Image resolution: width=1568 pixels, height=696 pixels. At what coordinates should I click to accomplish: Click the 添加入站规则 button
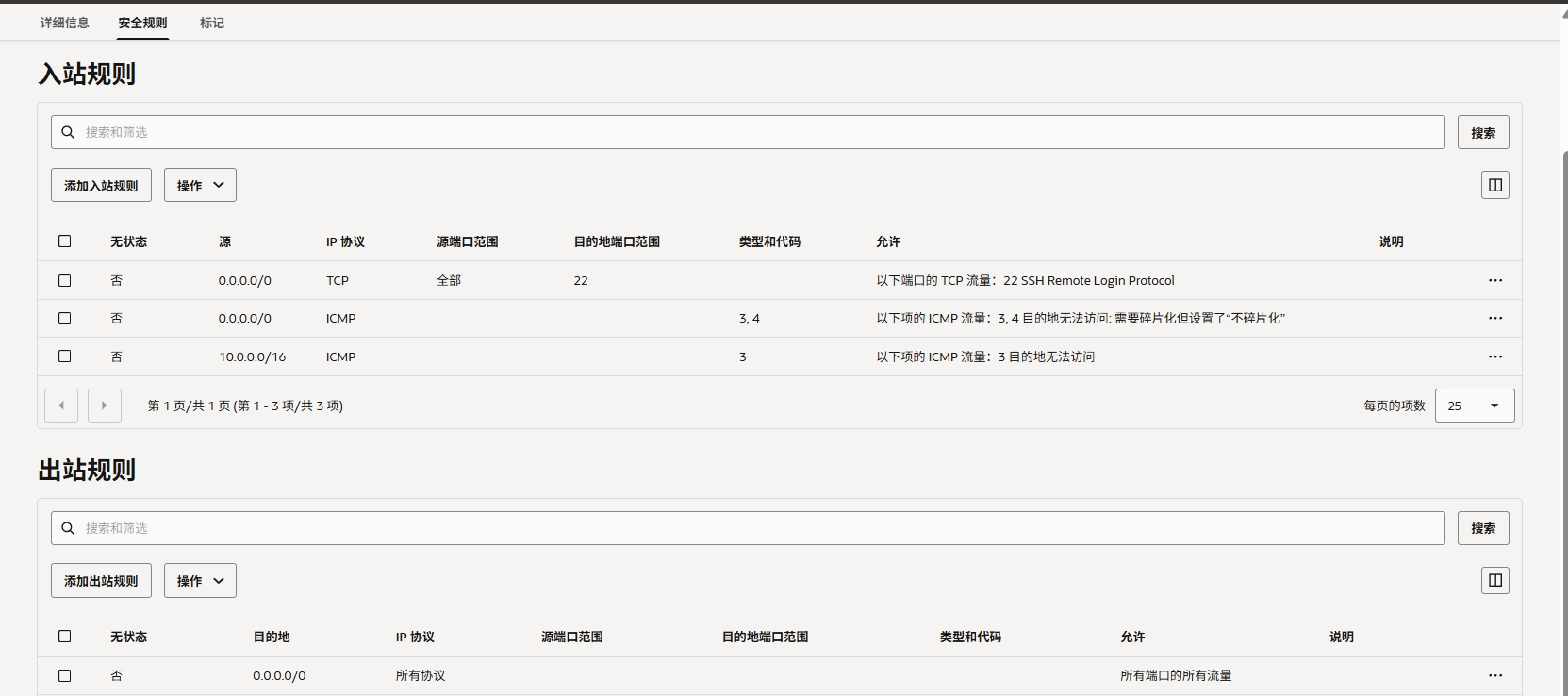[x=101, y=185]
